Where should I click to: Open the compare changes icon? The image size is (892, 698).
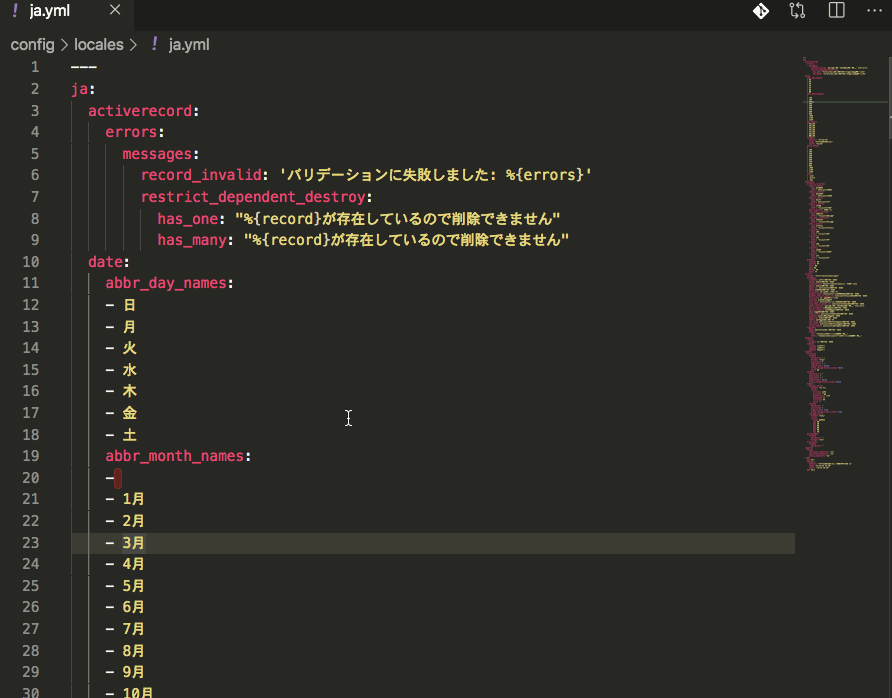coord(798,11)
